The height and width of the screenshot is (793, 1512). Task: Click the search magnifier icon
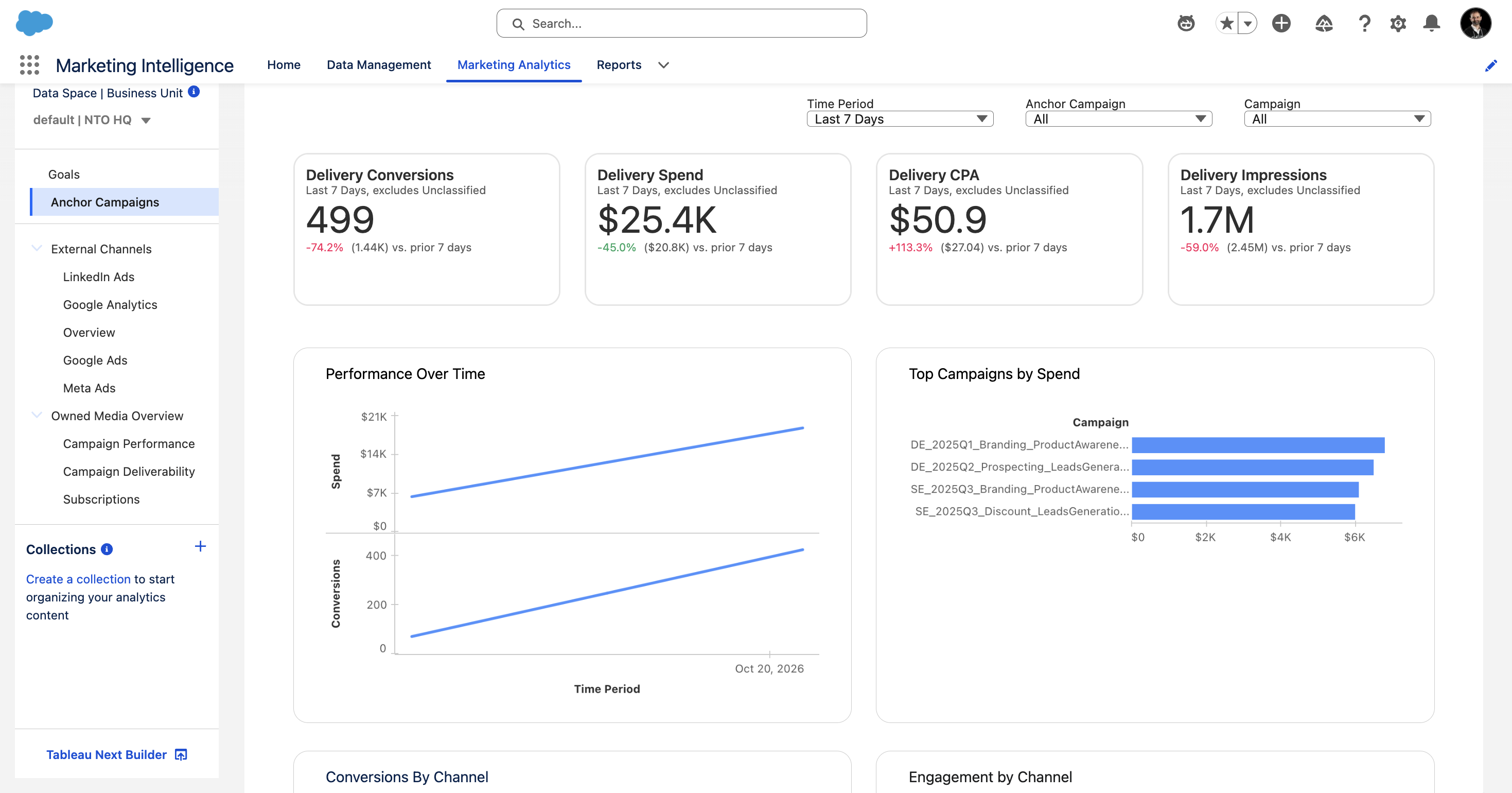(518, 24)
